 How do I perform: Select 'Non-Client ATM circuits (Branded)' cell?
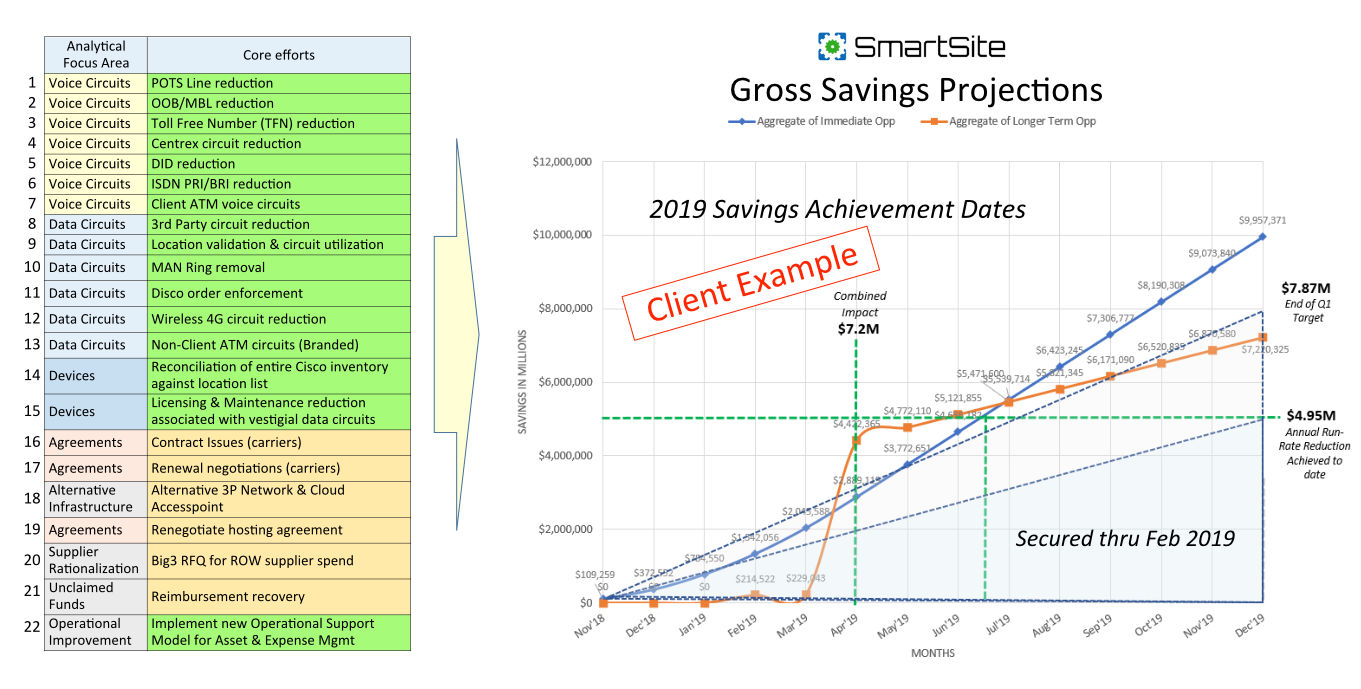tap(279, 345)
